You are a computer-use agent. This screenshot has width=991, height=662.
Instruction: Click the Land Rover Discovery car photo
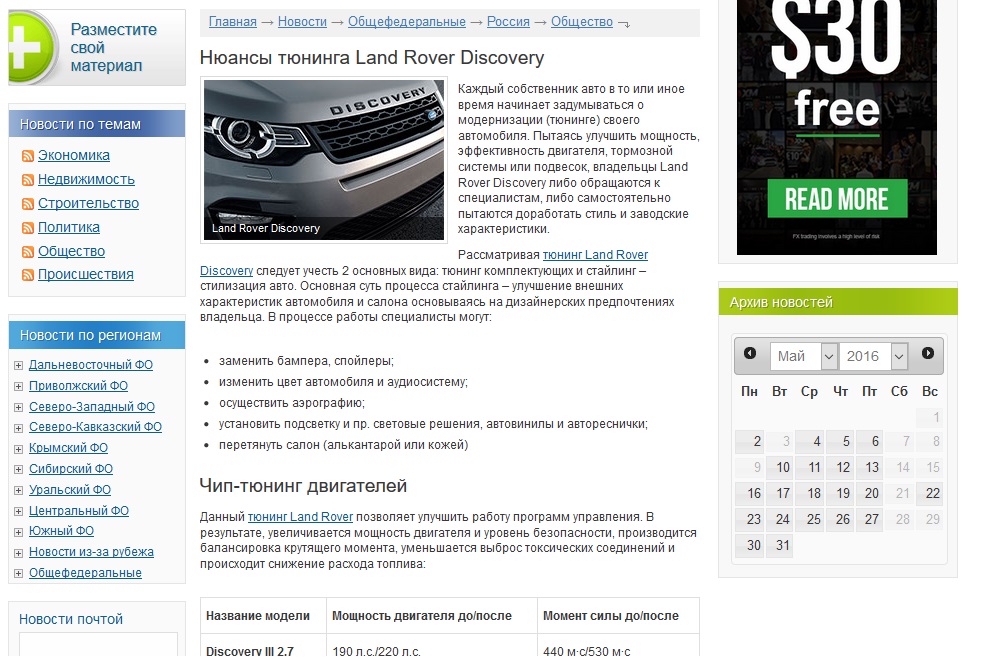pyautogui.click(x=324, y=159)
